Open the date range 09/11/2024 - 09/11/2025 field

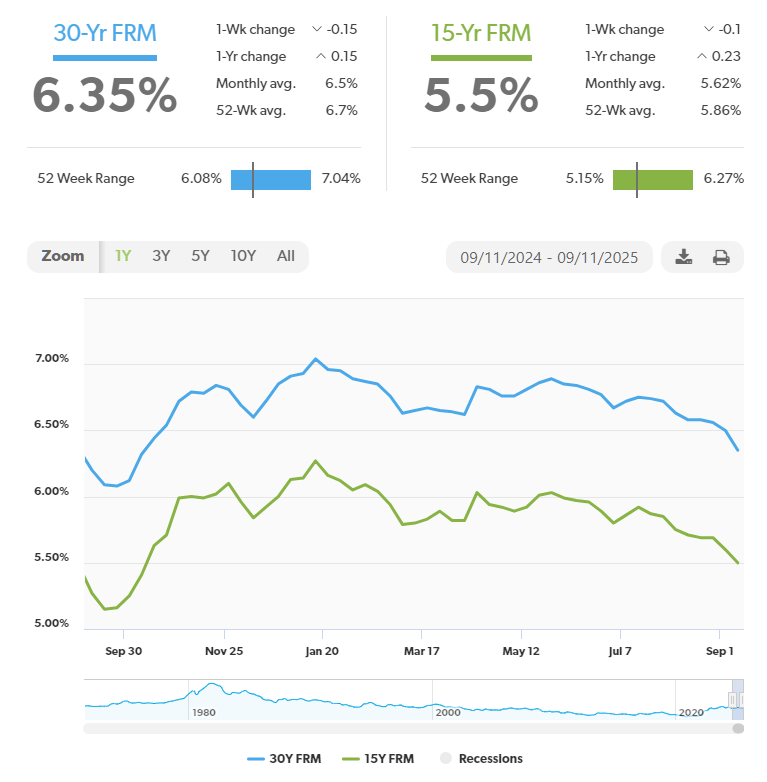point(549,257)
